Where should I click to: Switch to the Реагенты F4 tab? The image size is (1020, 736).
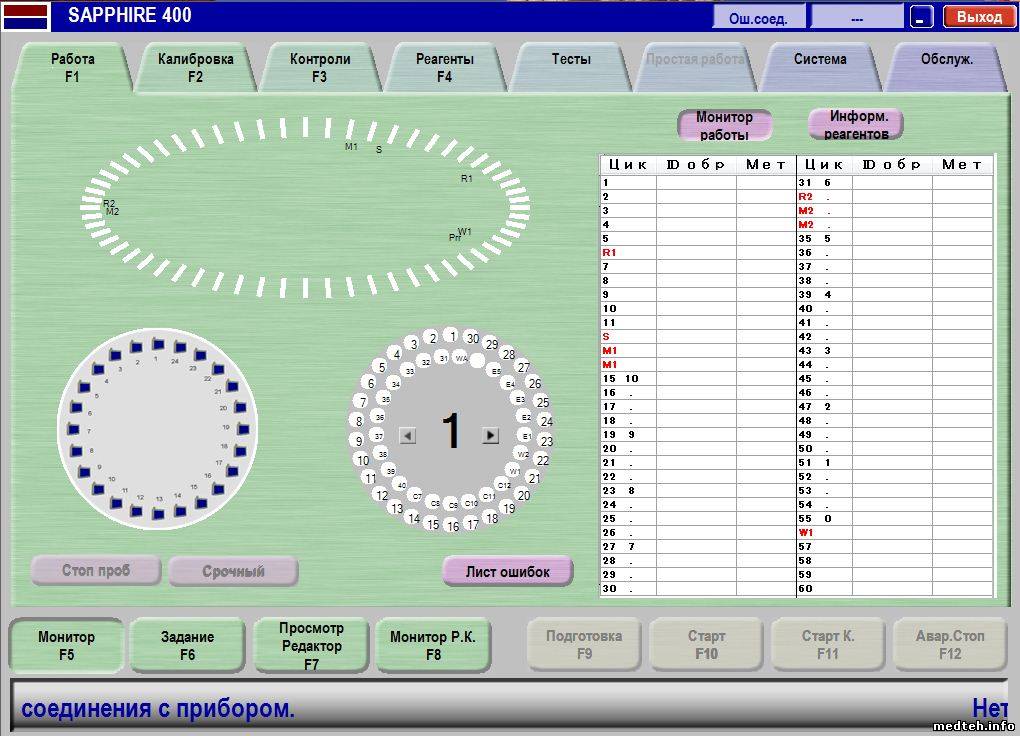click(445, 67)
